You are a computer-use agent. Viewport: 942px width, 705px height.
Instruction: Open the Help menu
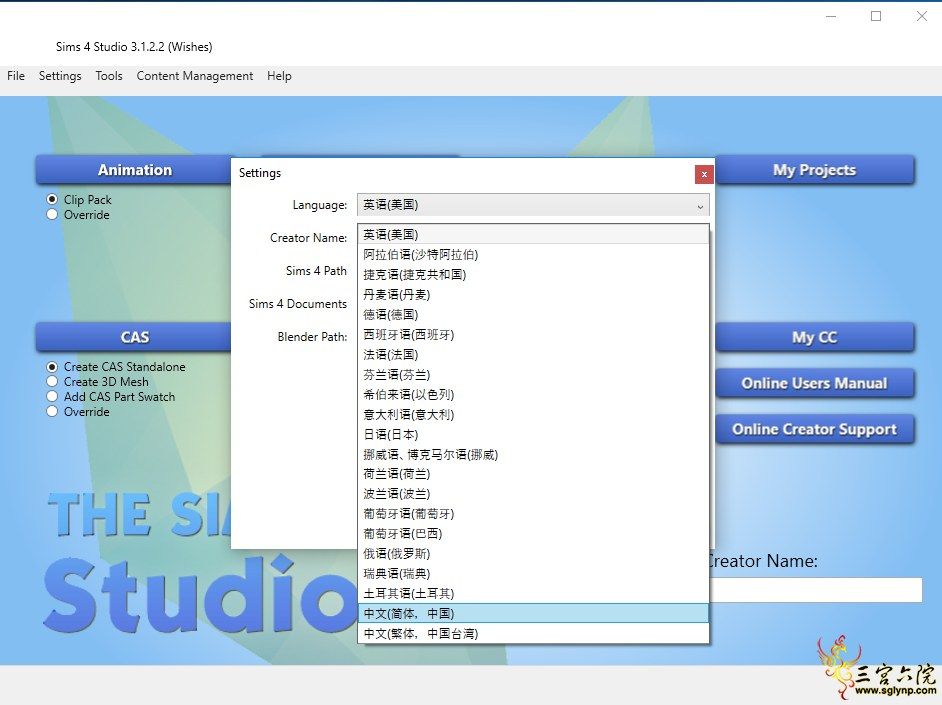pyautogui.click(x=279, y=76)
